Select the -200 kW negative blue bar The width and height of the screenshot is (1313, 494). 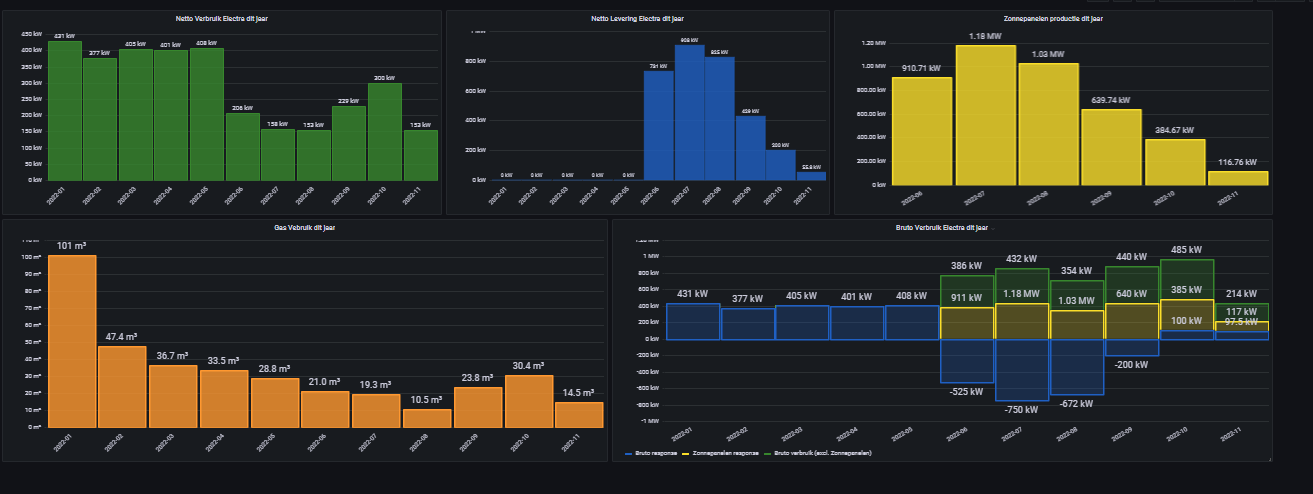pos(1132,348)
